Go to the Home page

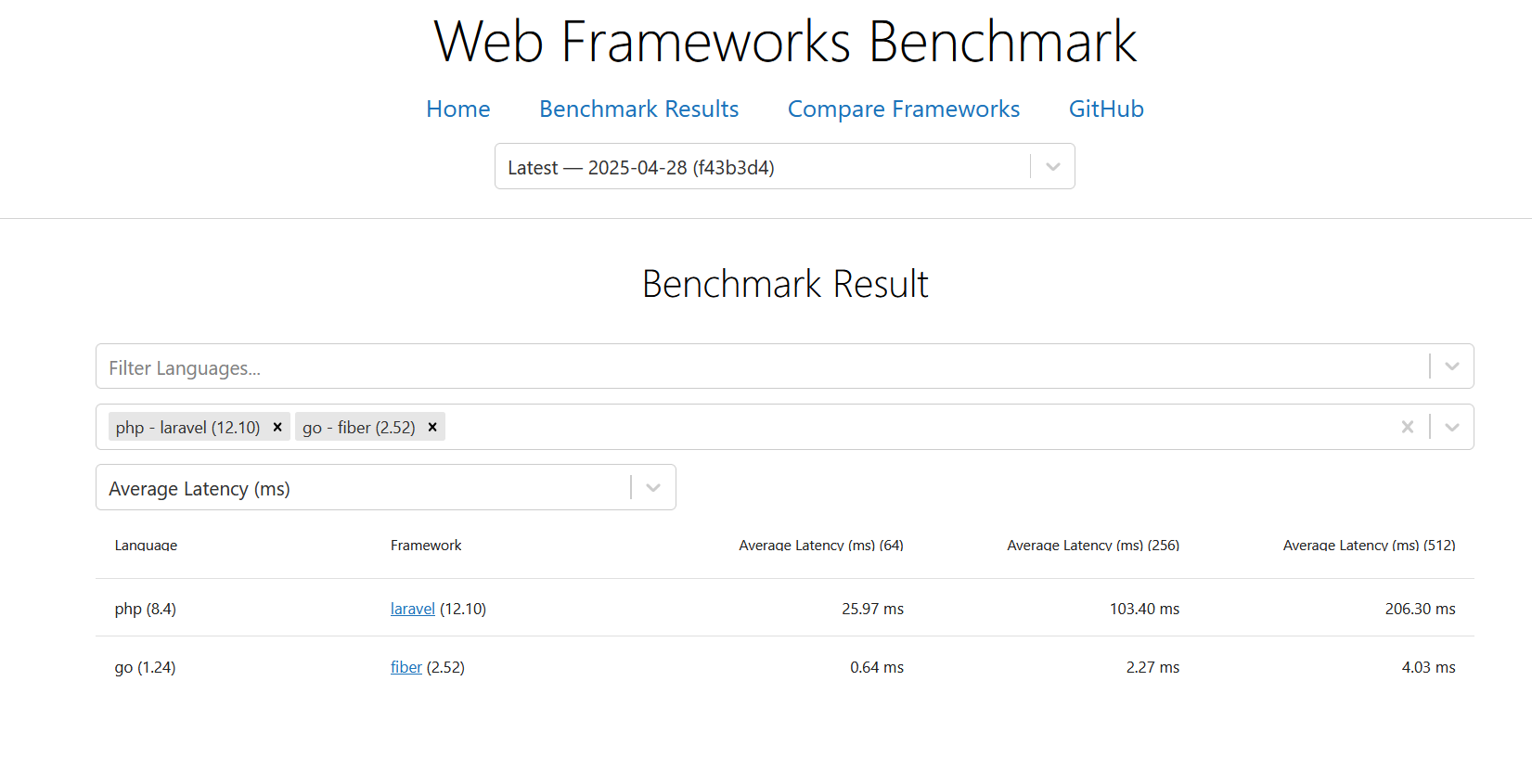pos(458,109)
